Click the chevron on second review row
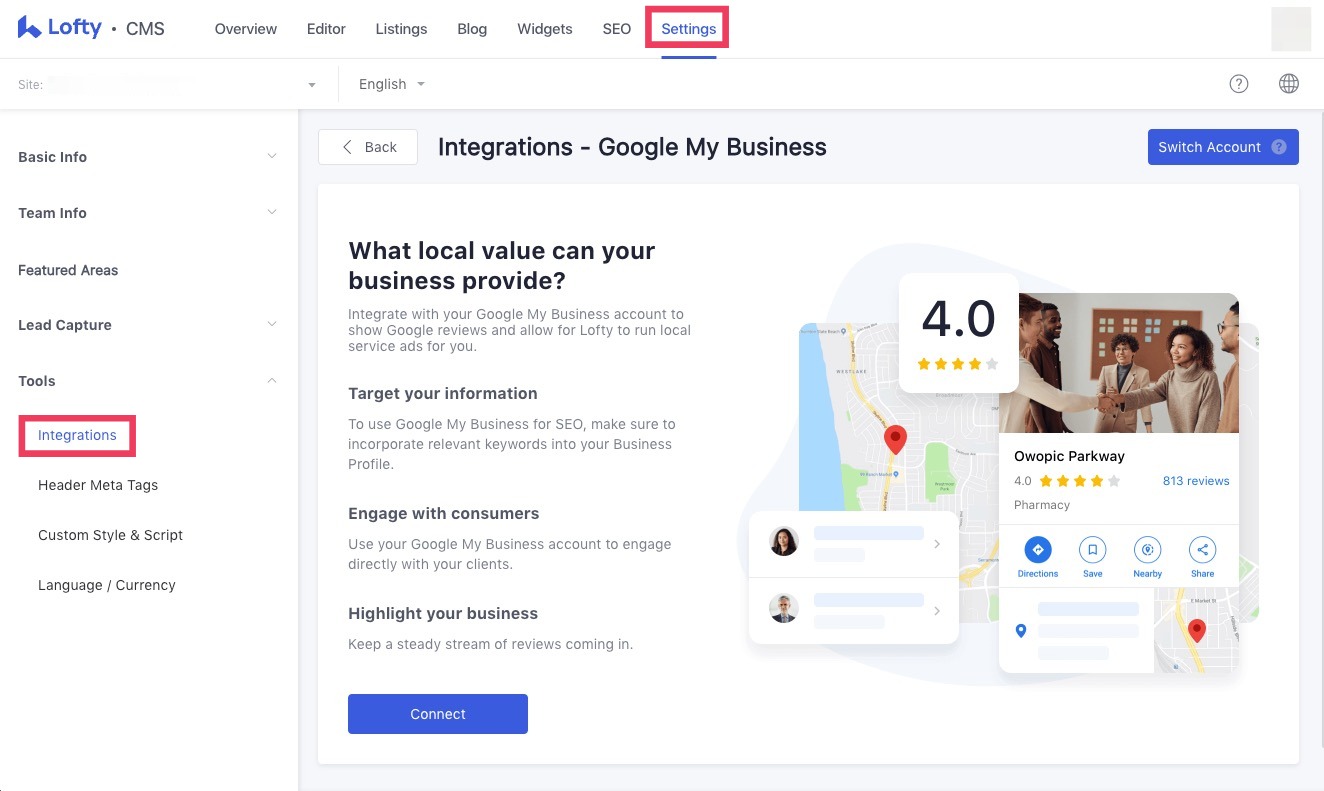The height and width of the screenshot is (791, 1324). coord(937,610)
